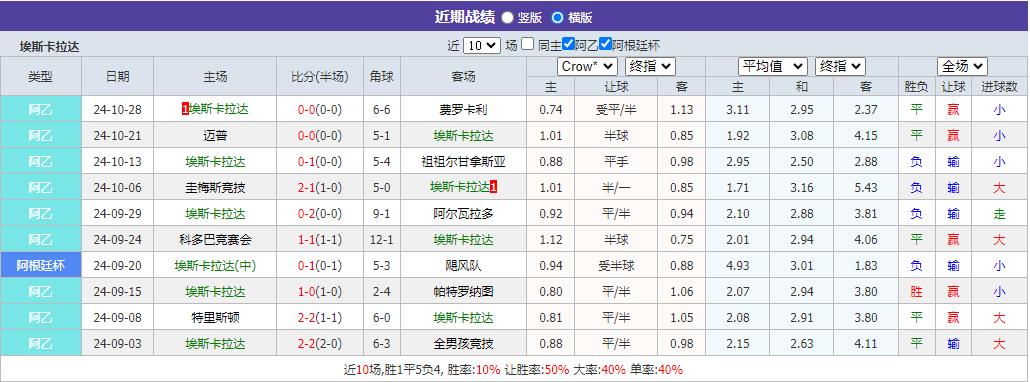Click handicap 受平/半 on 24-10-28
Screen dimensions: 1030x382
point(616,110)
